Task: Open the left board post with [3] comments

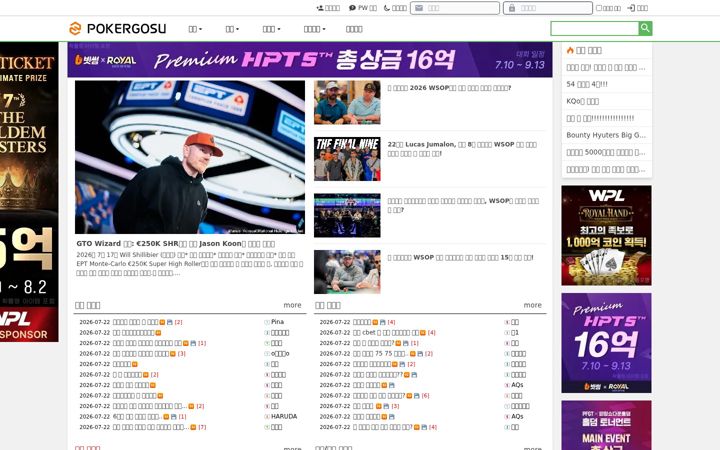Action: (x=141, y=354)
